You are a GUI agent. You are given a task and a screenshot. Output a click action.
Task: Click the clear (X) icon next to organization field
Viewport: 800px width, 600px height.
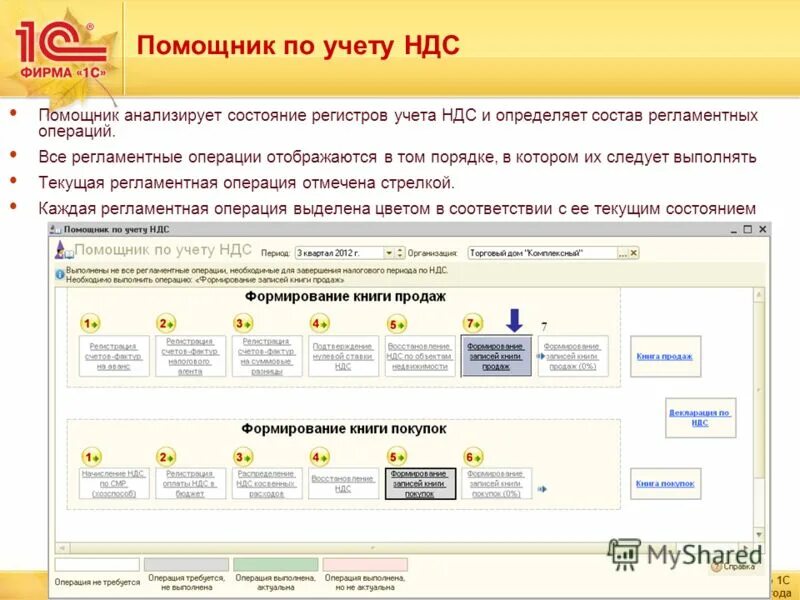[632, 250]
